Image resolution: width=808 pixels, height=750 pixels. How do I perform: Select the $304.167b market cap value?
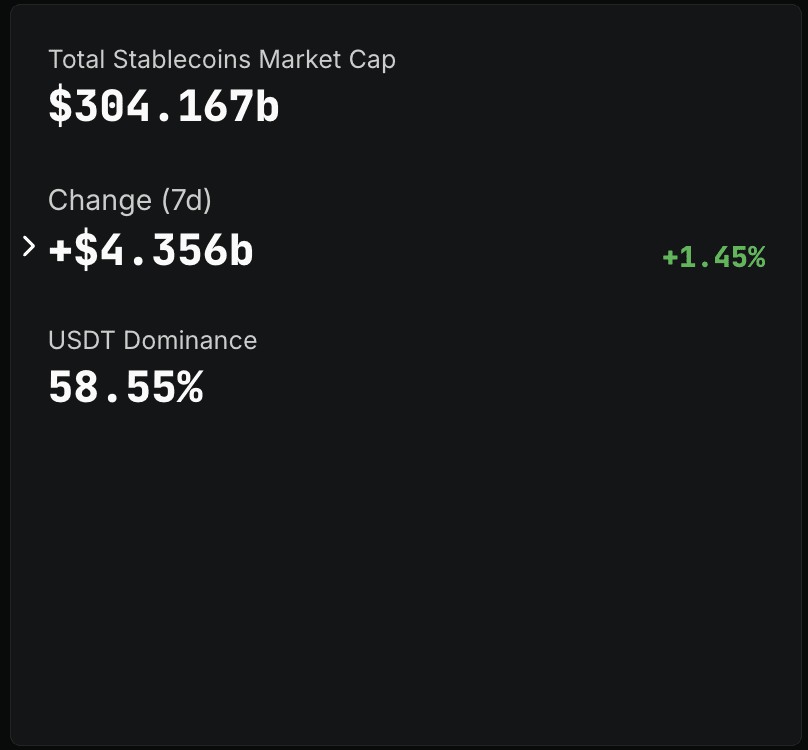tap(163, 106)
